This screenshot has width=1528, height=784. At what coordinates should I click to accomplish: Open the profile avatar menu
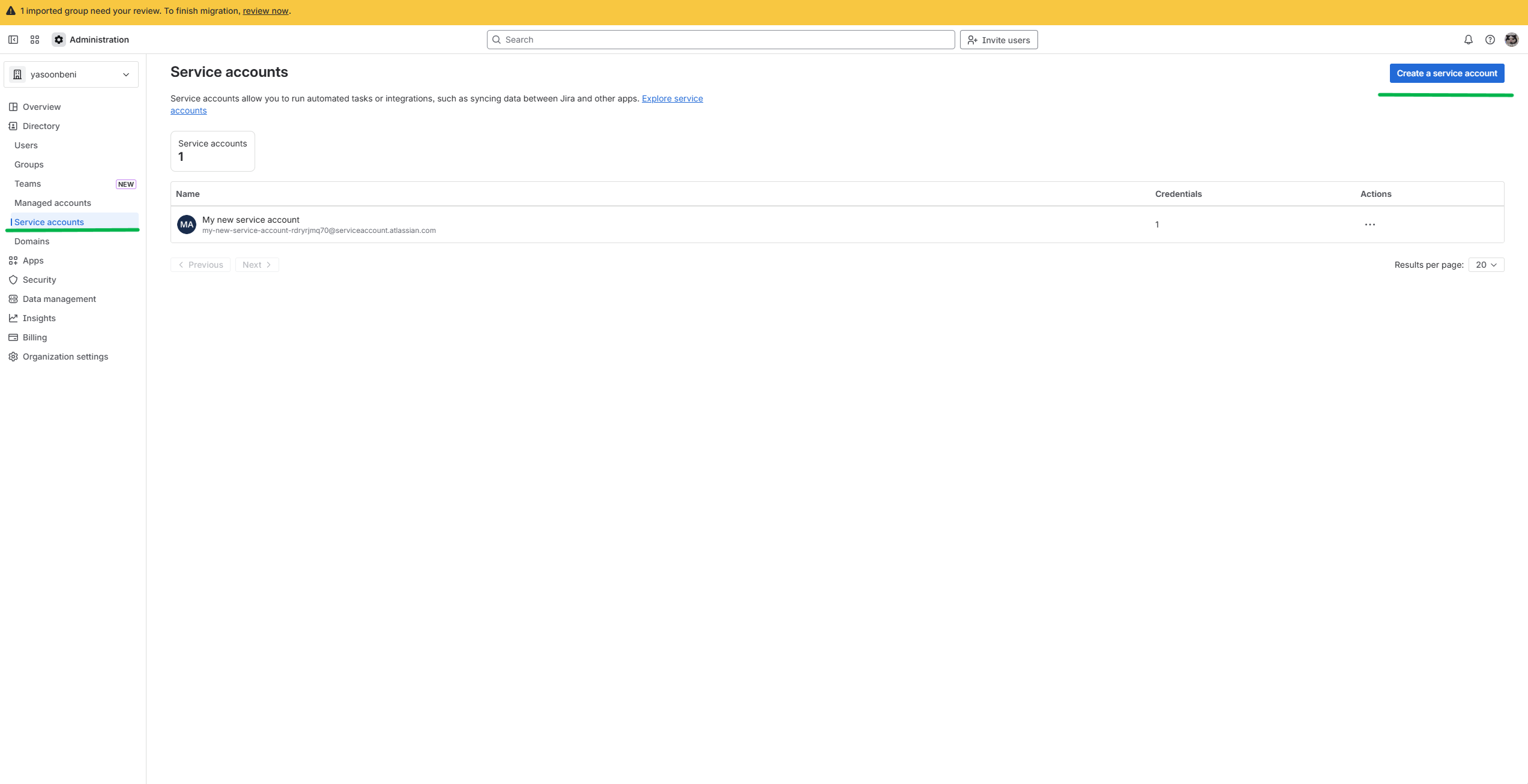point(1511,40)
